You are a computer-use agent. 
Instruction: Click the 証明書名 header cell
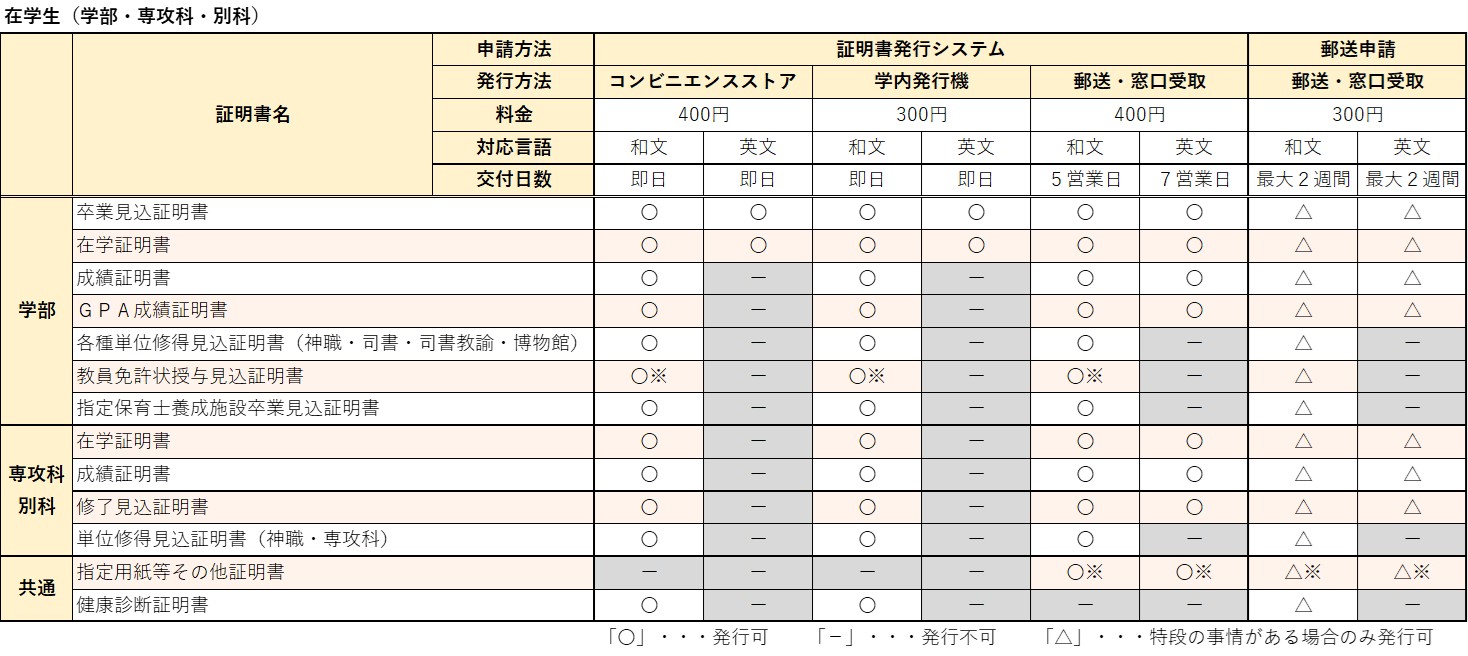click(252, 114)
